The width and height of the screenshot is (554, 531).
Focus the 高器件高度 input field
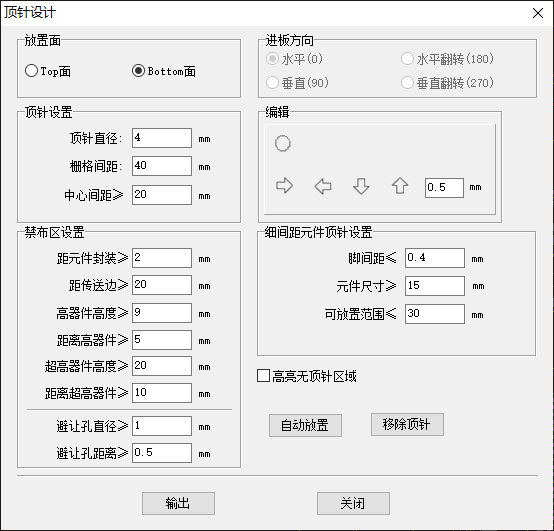[162, 313]
